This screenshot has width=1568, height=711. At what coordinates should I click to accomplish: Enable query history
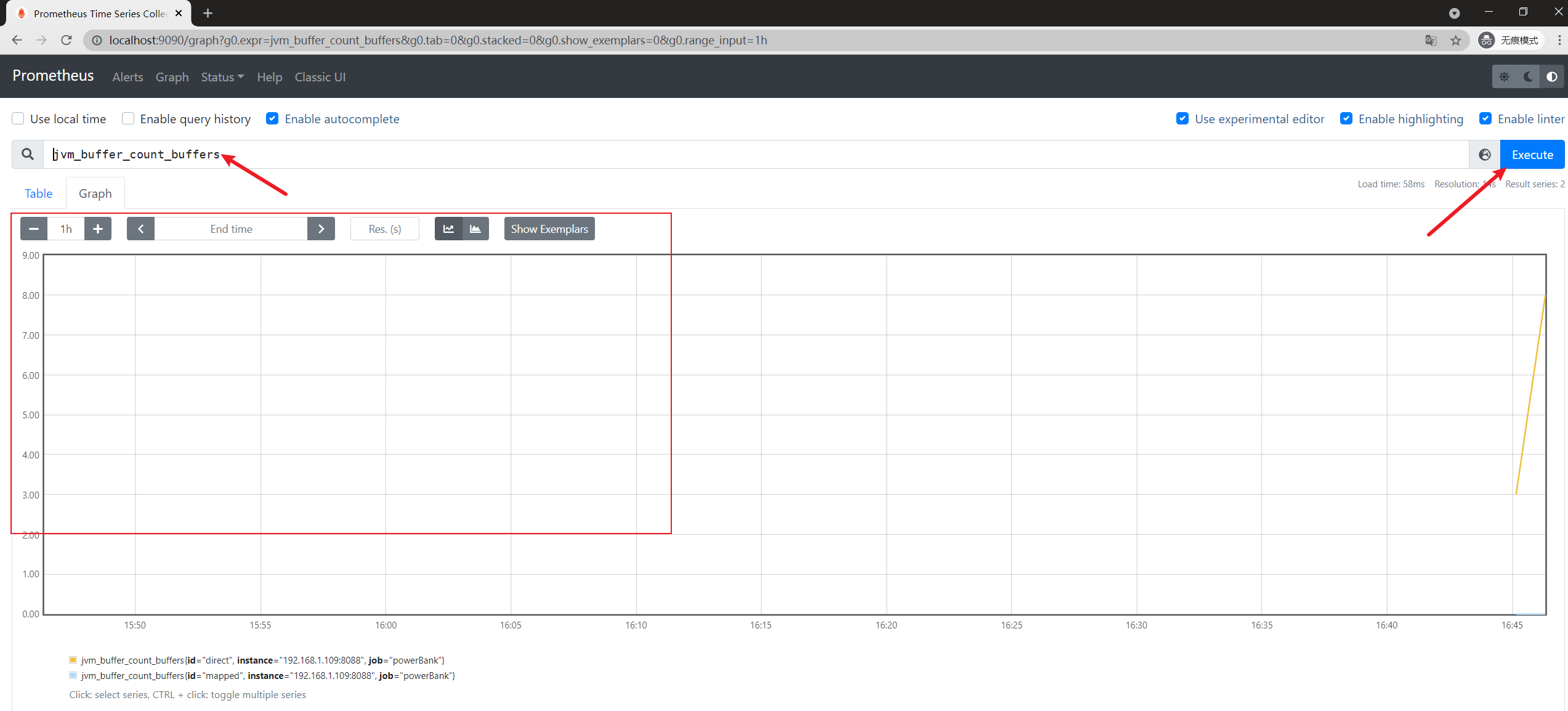point(127,118)
